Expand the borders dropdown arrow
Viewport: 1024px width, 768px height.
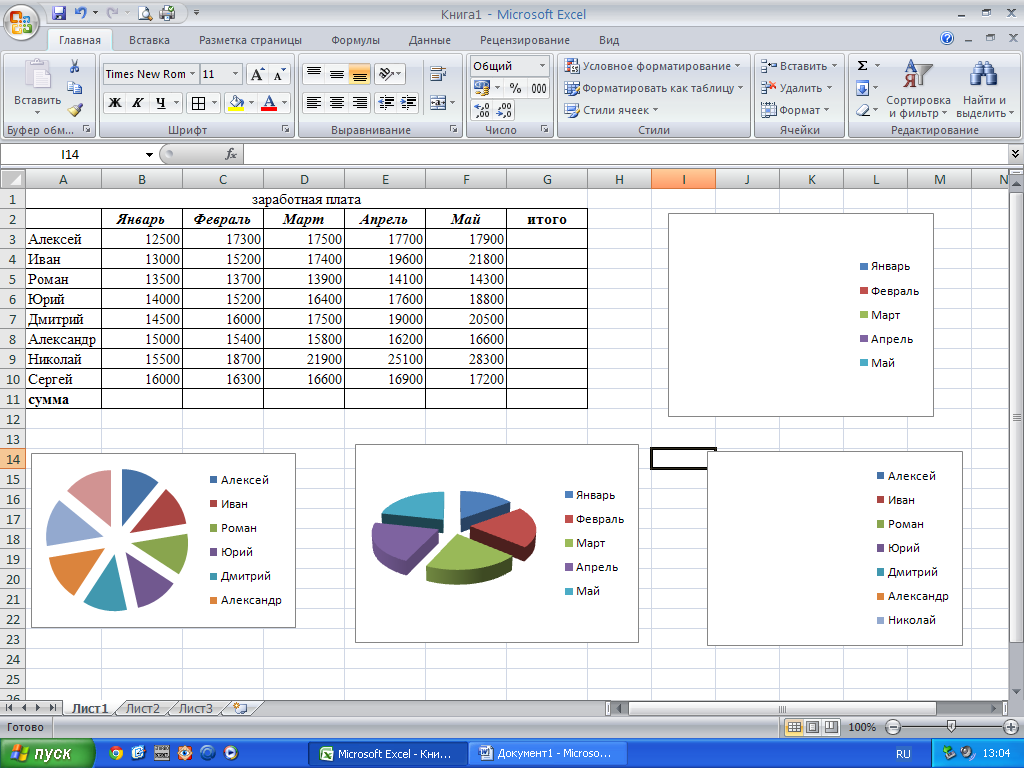[x=213, y=103]
